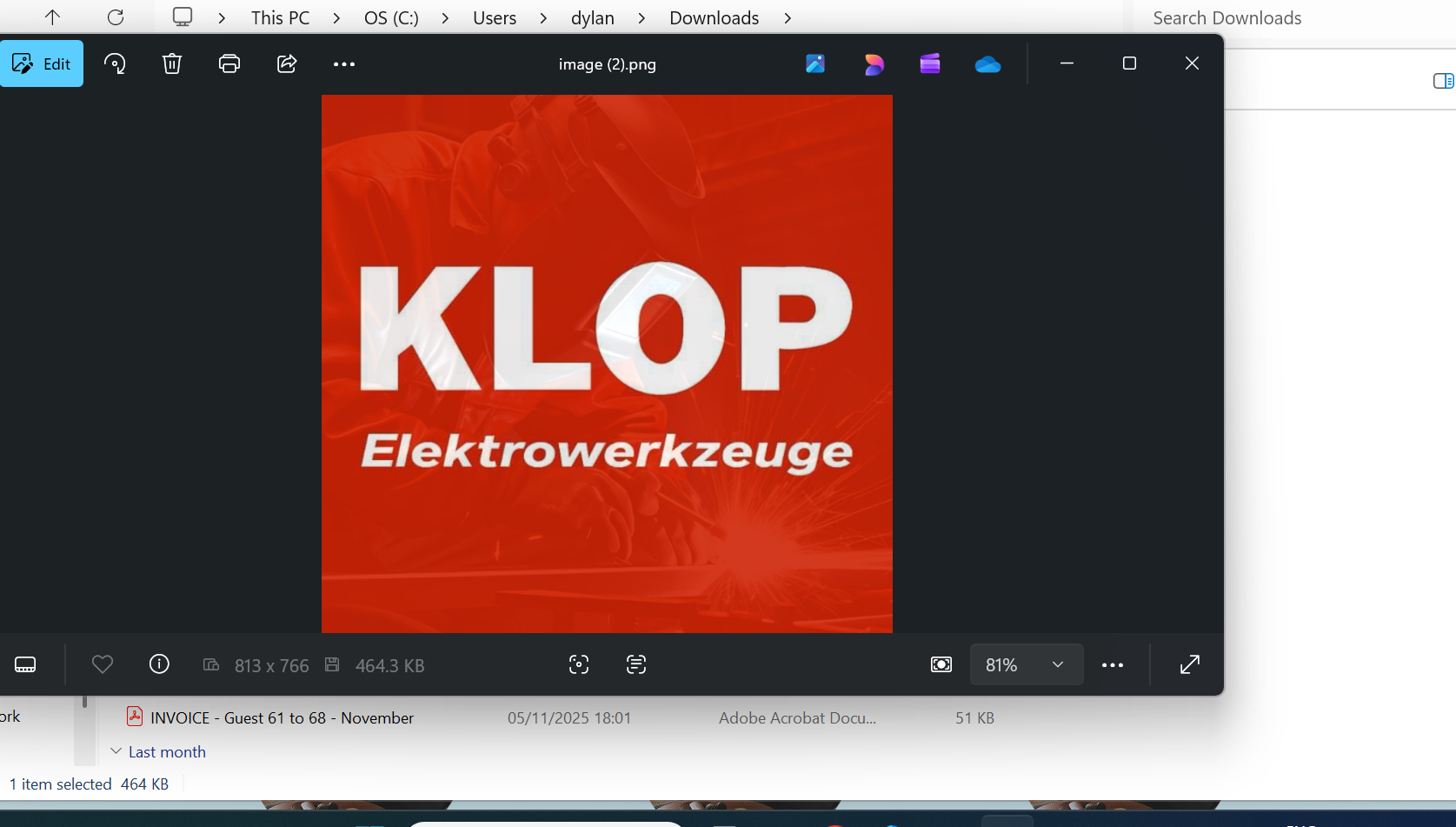Image resolution: width=1456 pixels, height=827 pixels.
Task: Click the 05/11/2025 18:01 date modified cell
Action: pos(569,718)
